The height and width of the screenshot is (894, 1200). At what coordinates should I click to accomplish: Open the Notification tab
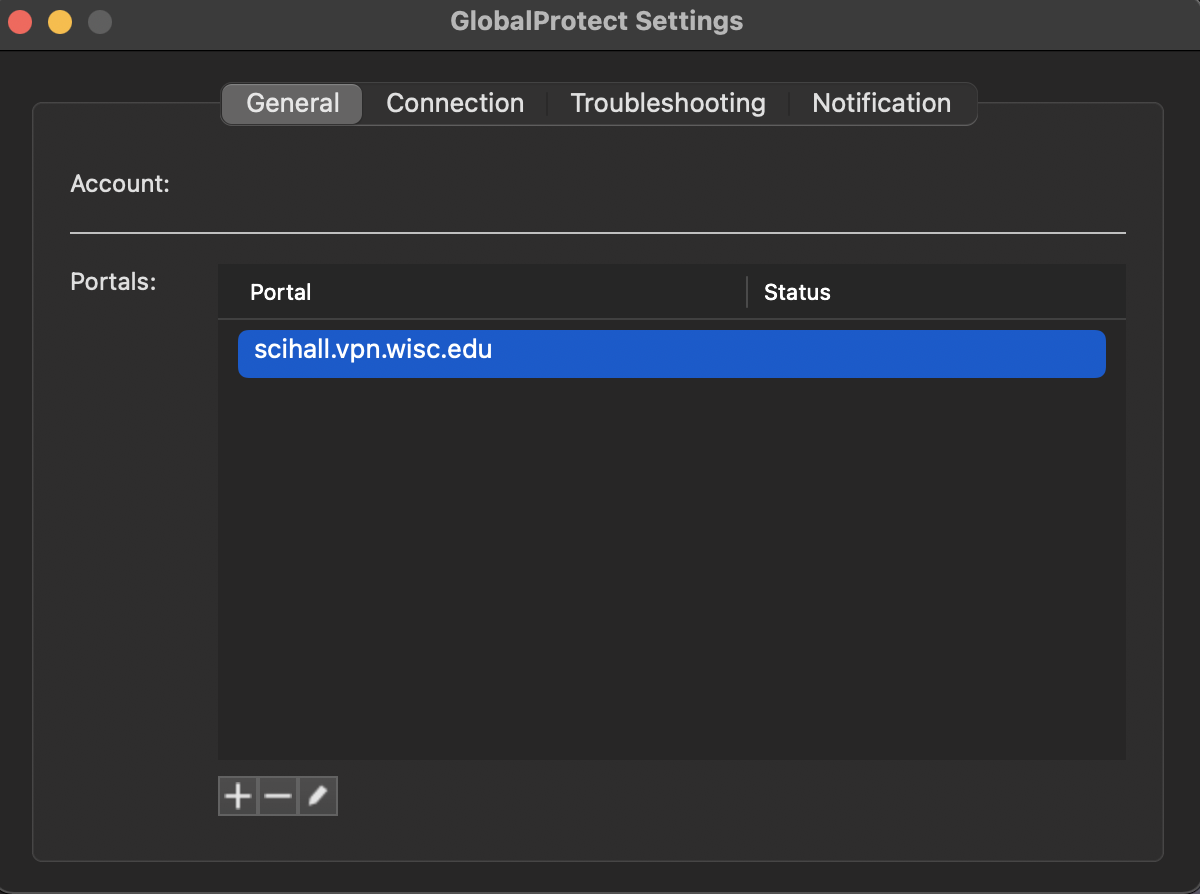[881, 103]
